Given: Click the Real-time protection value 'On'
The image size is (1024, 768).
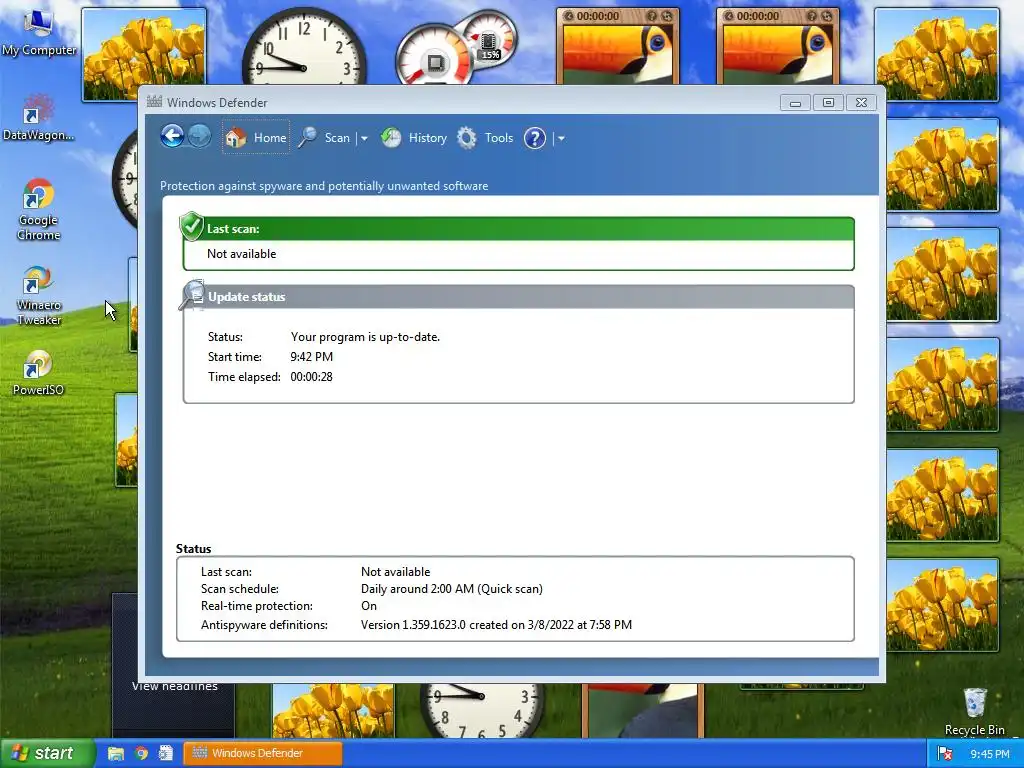Looking at the screenshot, I should tap(369, 606).
